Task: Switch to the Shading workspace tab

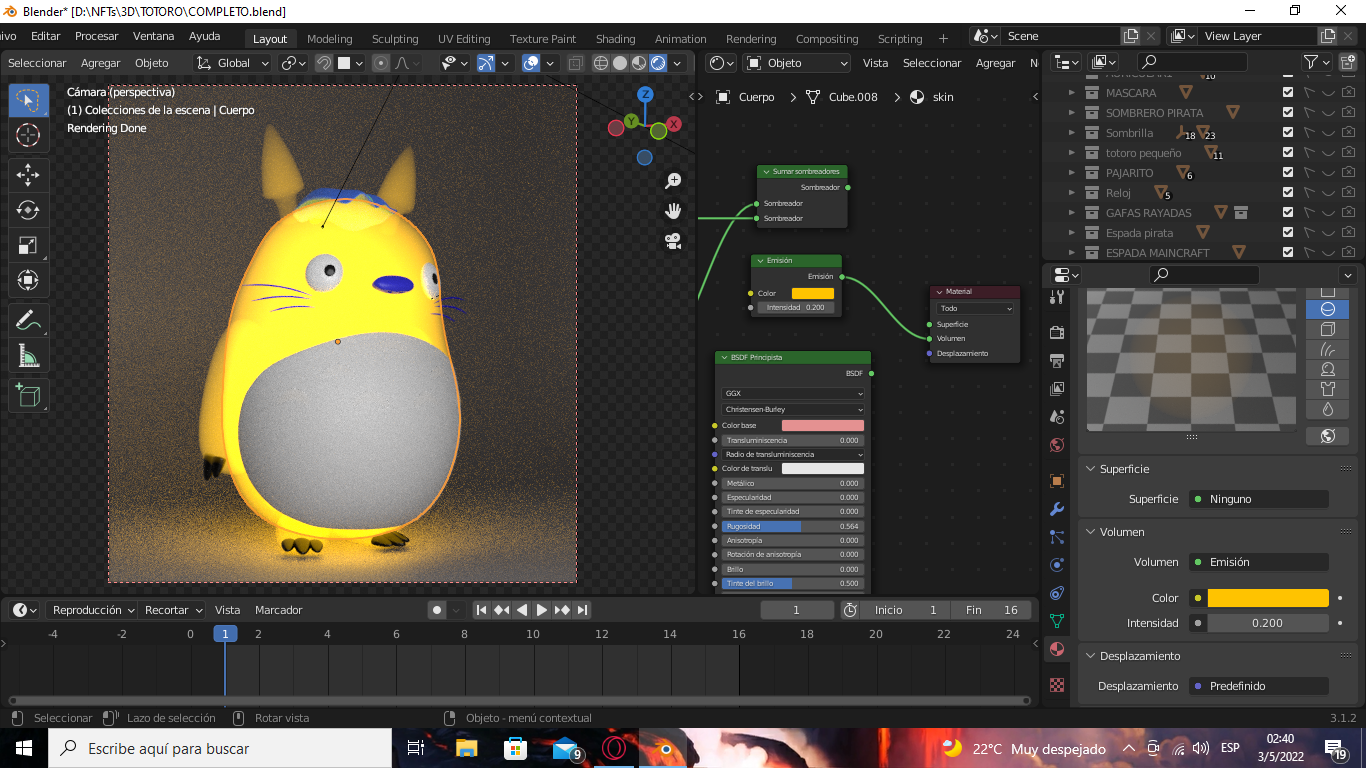Action: click(615, 39)
